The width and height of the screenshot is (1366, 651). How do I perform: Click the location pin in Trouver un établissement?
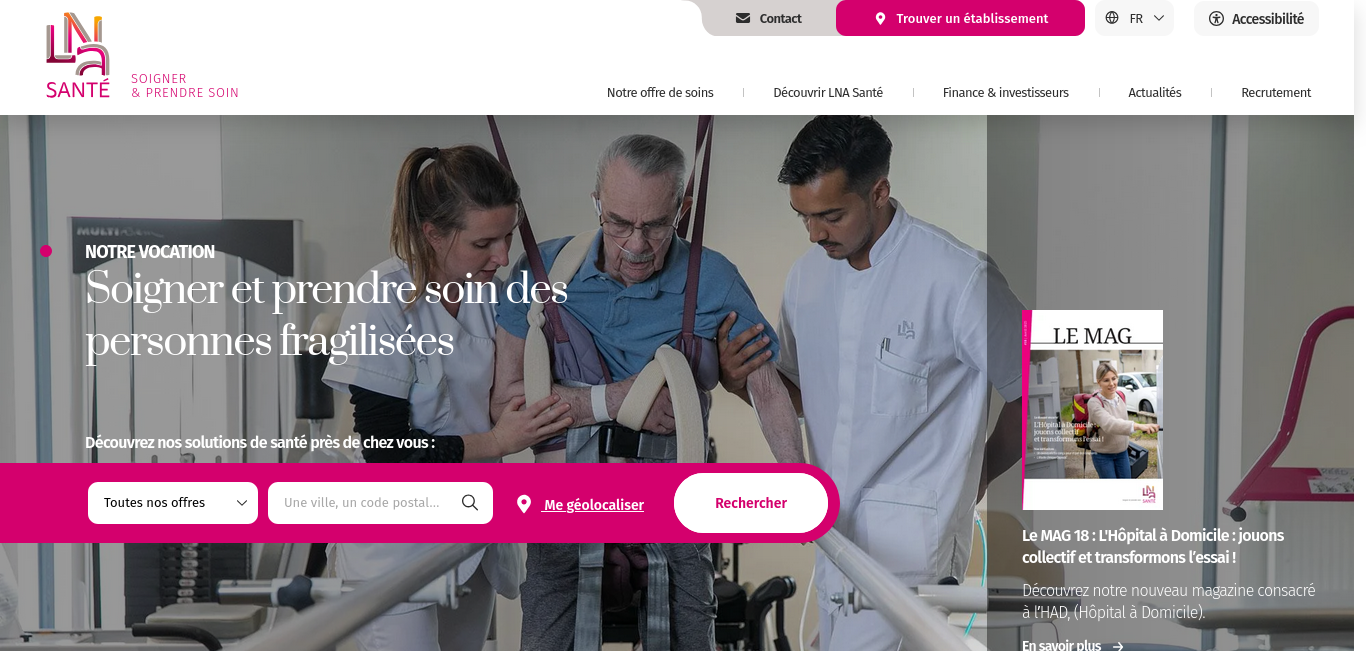(880, 18)
